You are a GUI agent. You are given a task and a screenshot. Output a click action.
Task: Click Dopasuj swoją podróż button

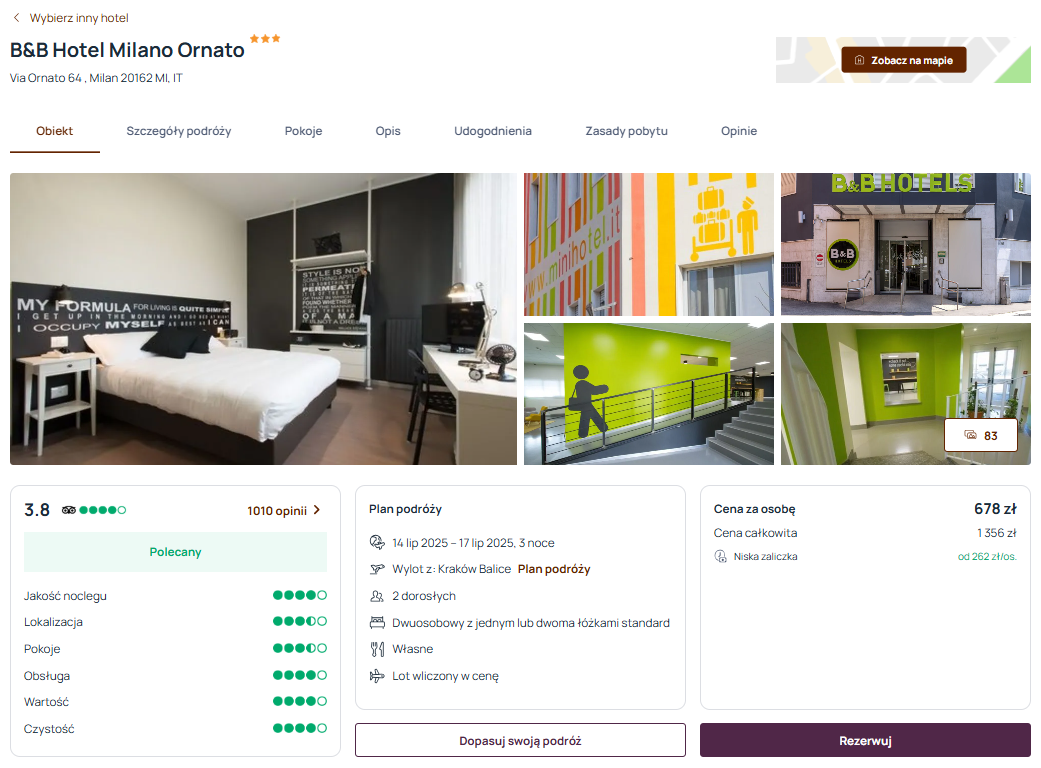[x=520, y=740]
